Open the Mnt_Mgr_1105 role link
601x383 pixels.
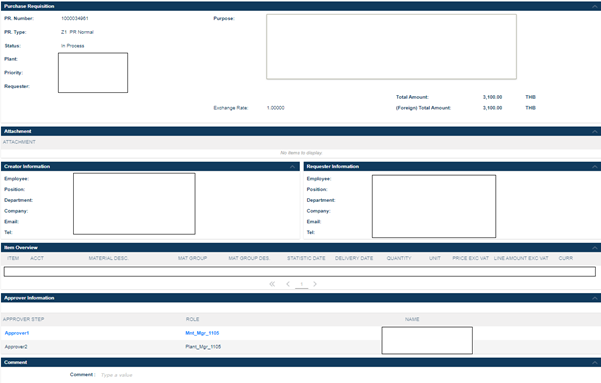[202, 333]
